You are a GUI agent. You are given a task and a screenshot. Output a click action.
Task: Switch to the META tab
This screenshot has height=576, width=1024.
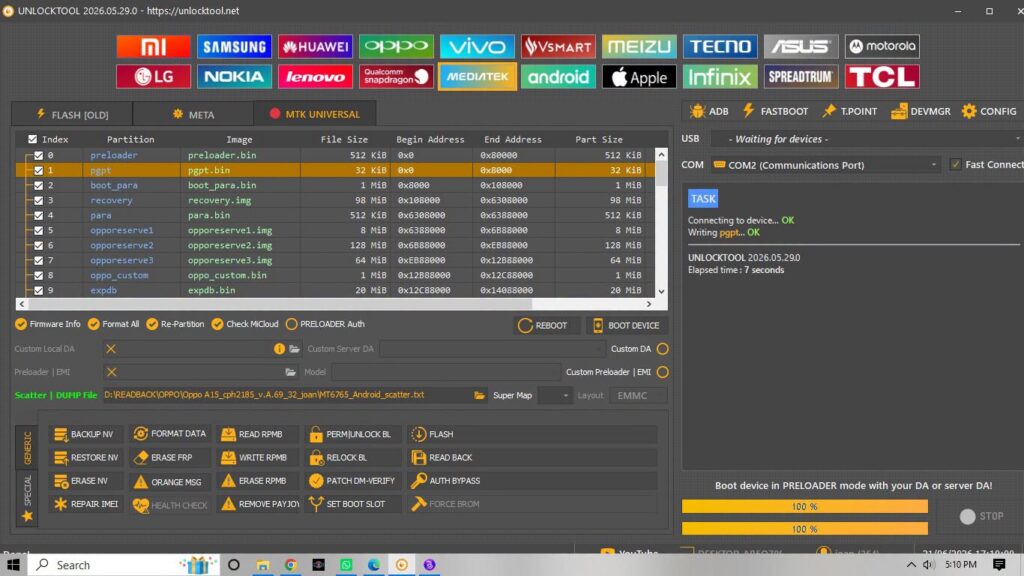click(x=193, y=114)
